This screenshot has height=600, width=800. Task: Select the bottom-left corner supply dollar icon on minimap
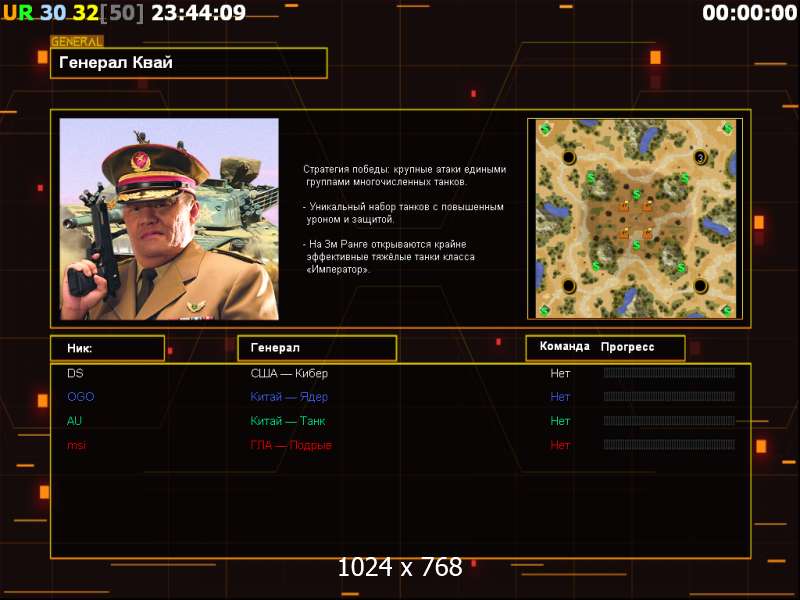(x=544, y=310)
